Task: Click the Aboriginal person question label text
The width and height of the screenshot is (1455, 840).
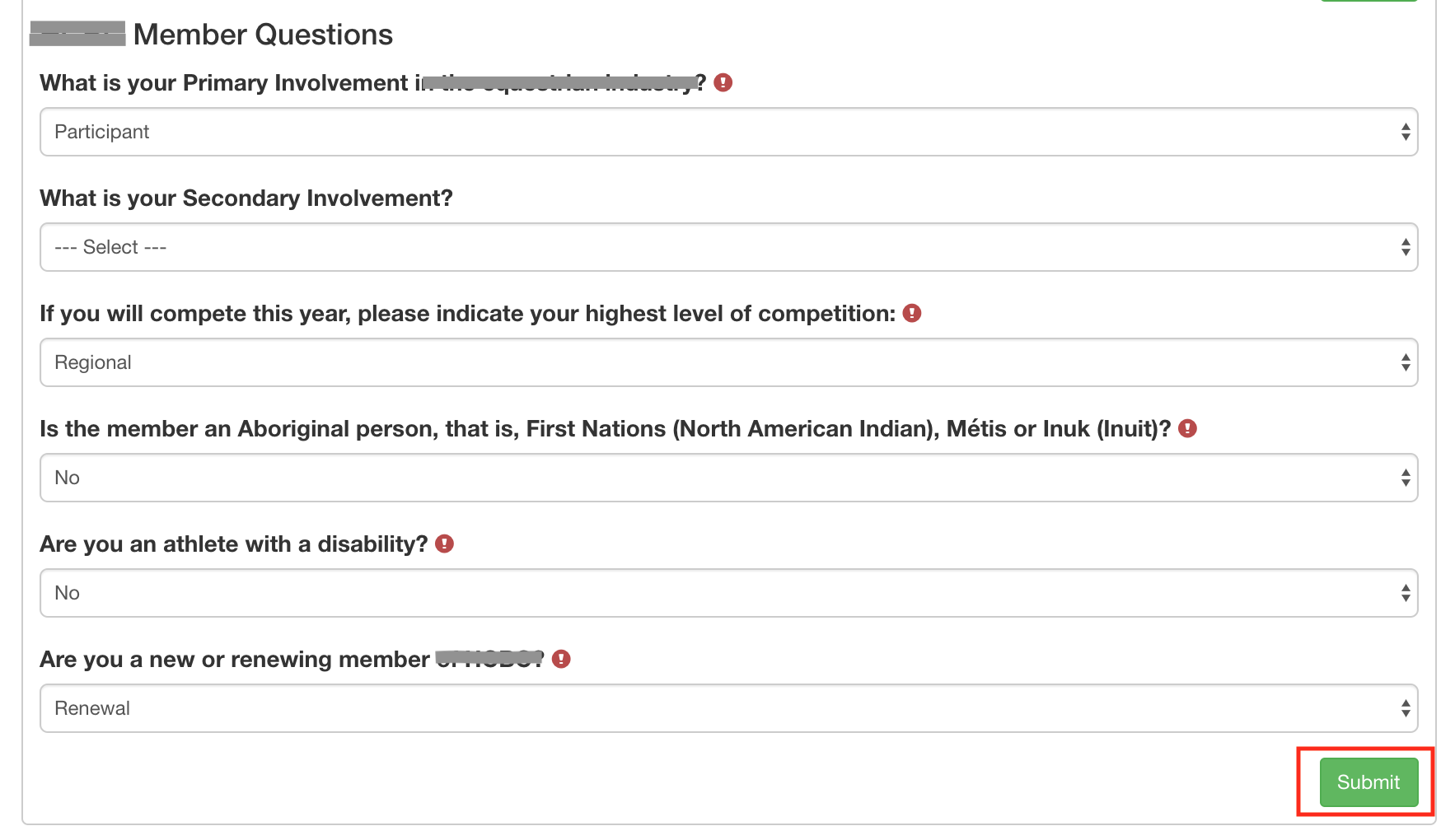Action: point(605,429)
